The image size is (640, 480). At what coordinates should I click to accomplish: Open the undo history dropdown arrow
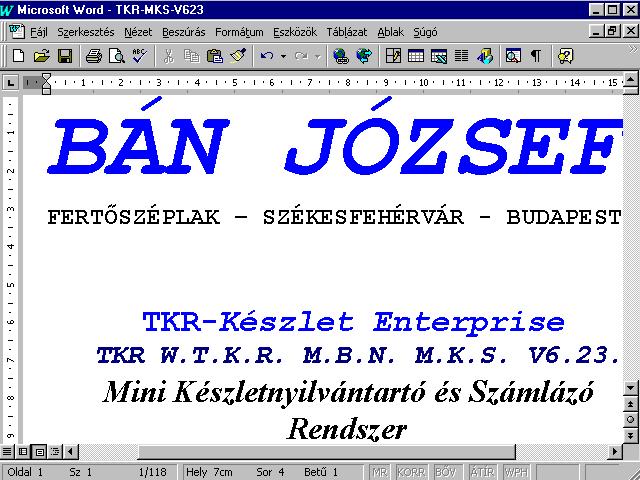pyautogui.click(x=283, y=56)
